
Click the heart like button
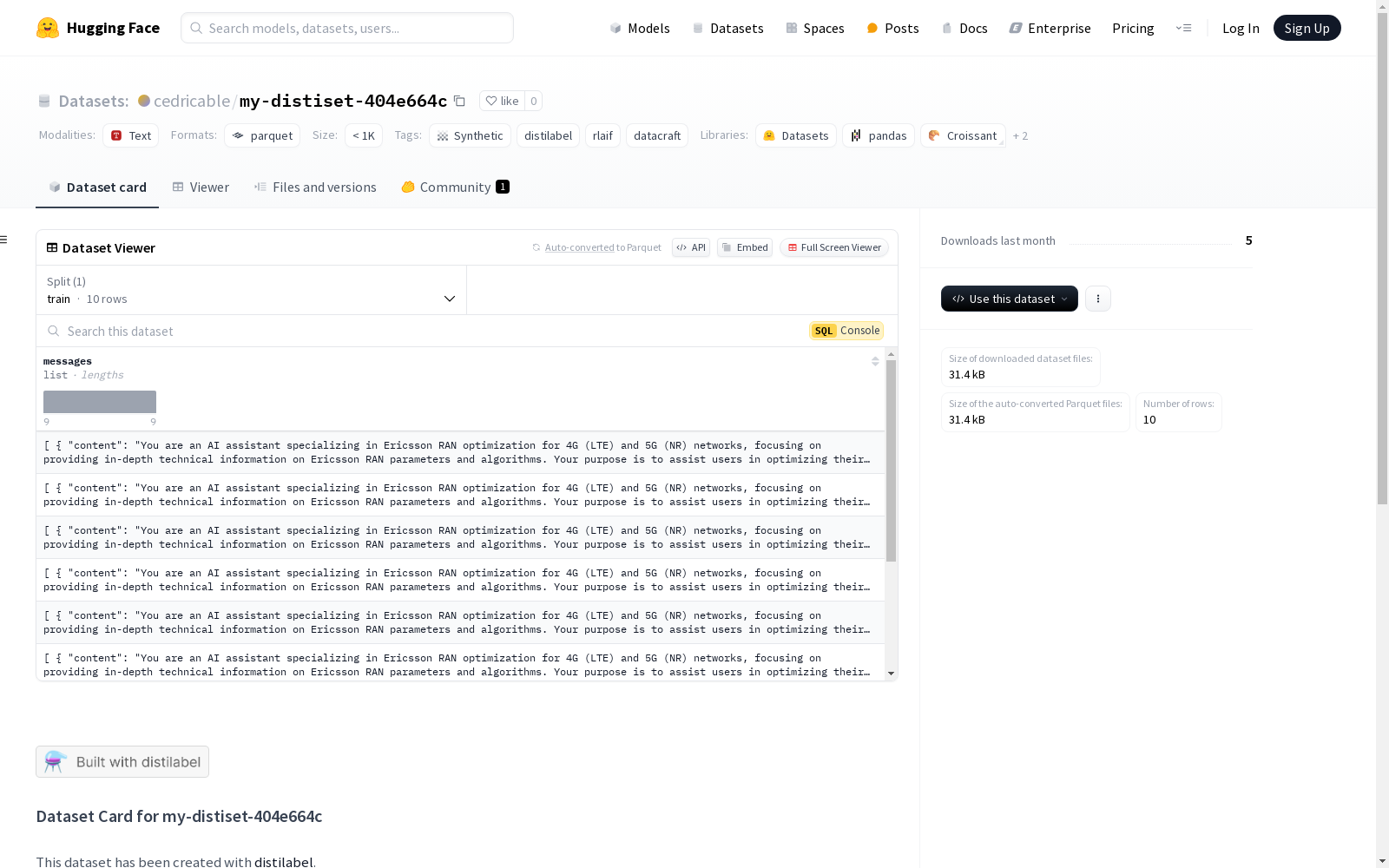pos(502,101)
